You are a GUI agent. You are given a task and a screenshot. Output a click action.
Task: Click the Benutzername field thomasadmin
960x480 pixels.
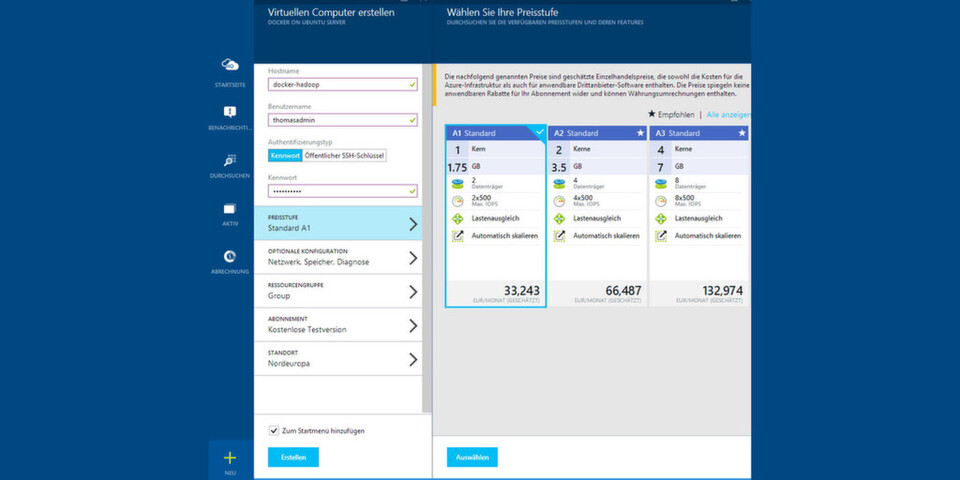tap(343, 120)
